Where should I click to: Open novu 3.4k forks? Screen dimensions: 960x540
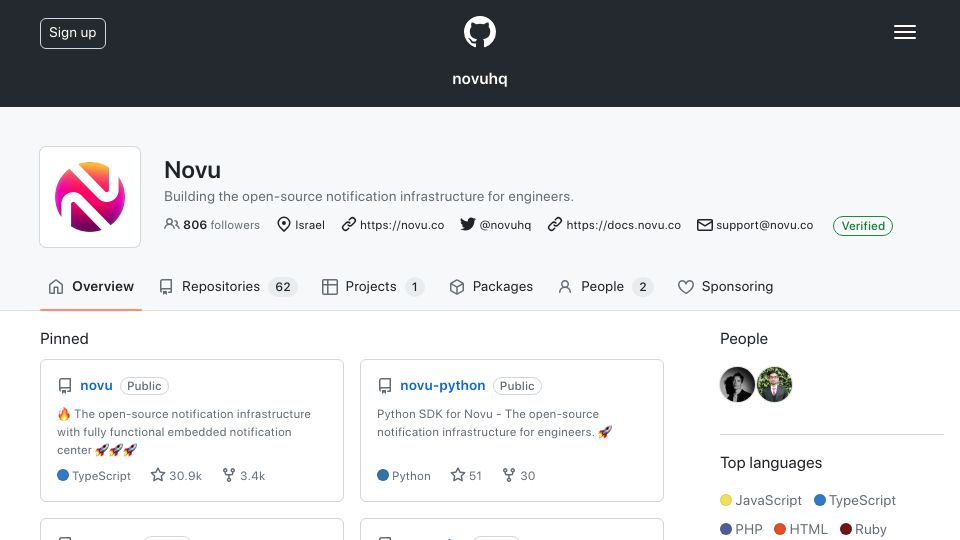(244, 475)
